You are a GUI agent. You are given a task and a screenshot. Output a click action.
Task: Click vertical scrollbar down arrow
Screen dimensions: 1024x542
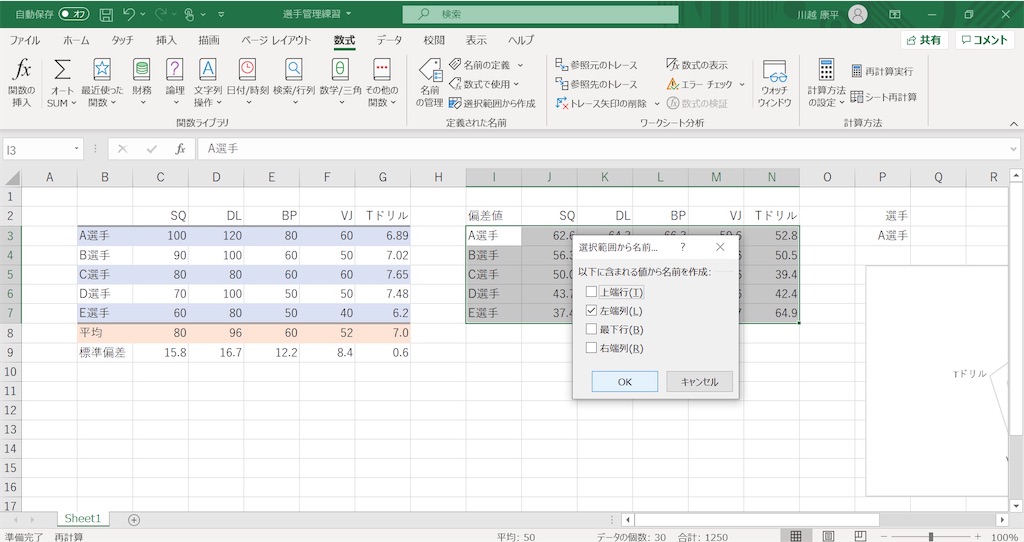(x=1016, y=505)
